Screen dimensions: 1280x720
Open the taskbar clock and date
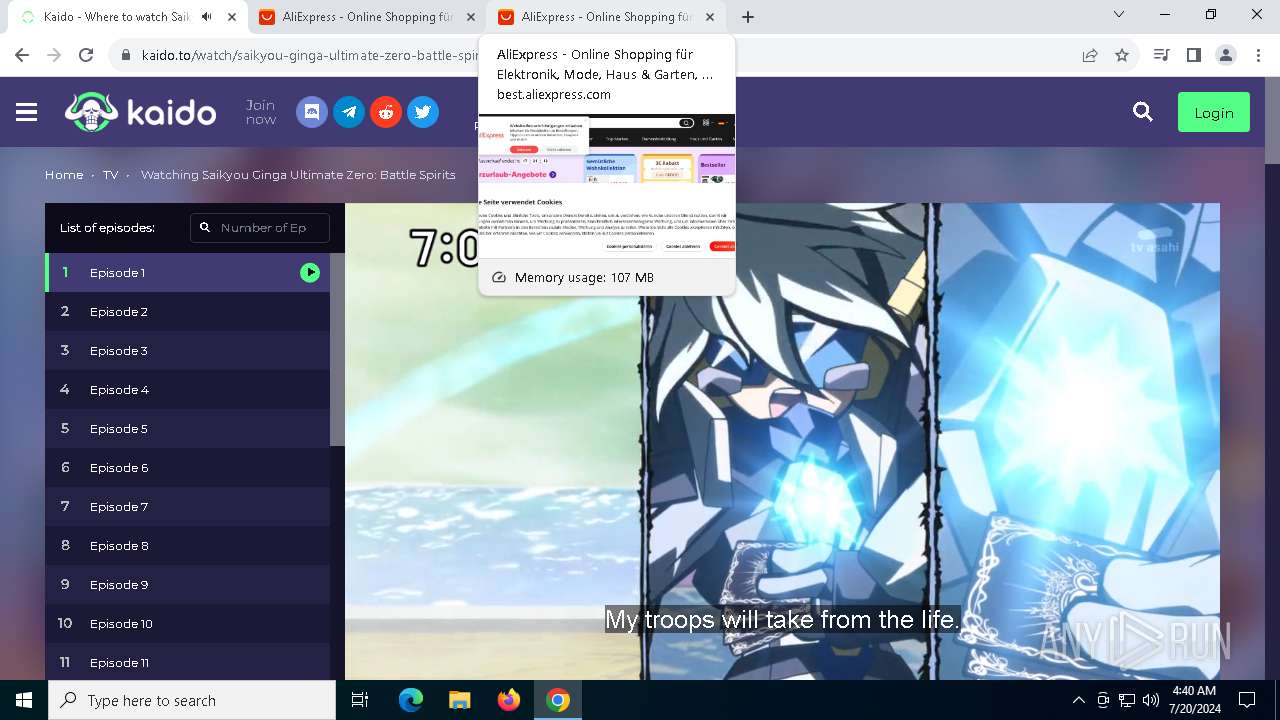click(x=1194, y=700)
